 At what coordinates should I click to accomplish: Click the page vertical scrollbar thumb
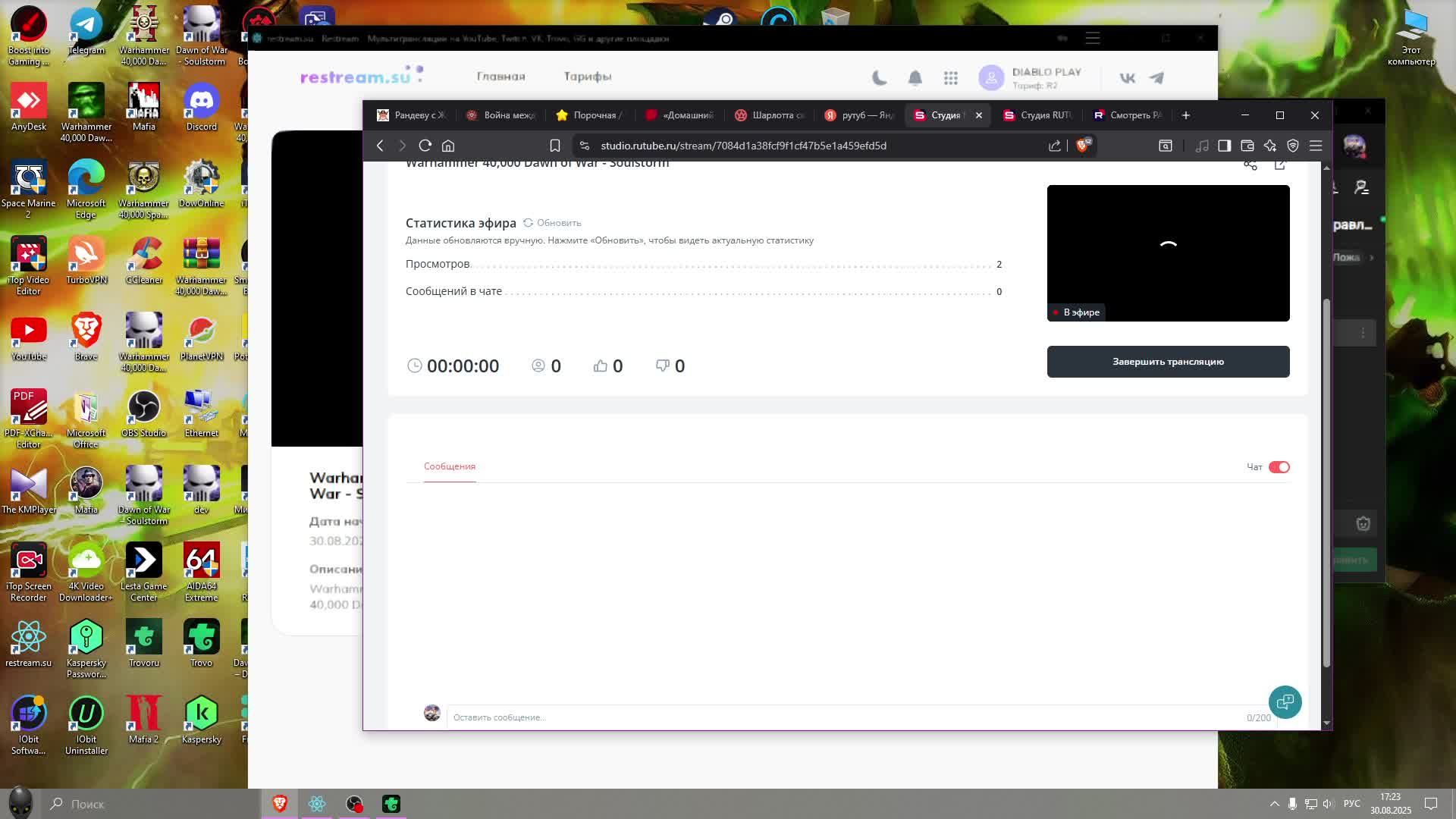point(1326,483)
